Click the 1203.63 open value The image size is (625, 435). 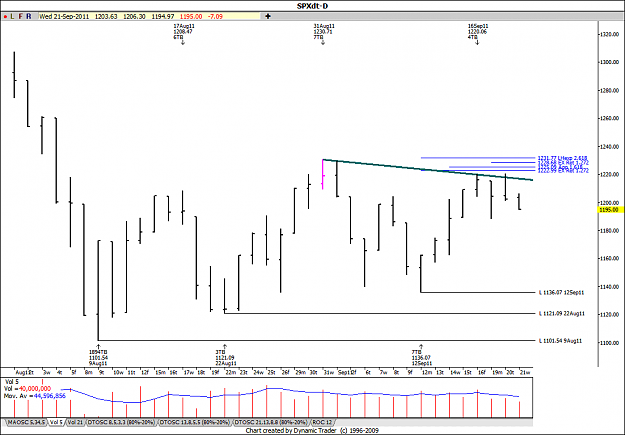point(106,17)
